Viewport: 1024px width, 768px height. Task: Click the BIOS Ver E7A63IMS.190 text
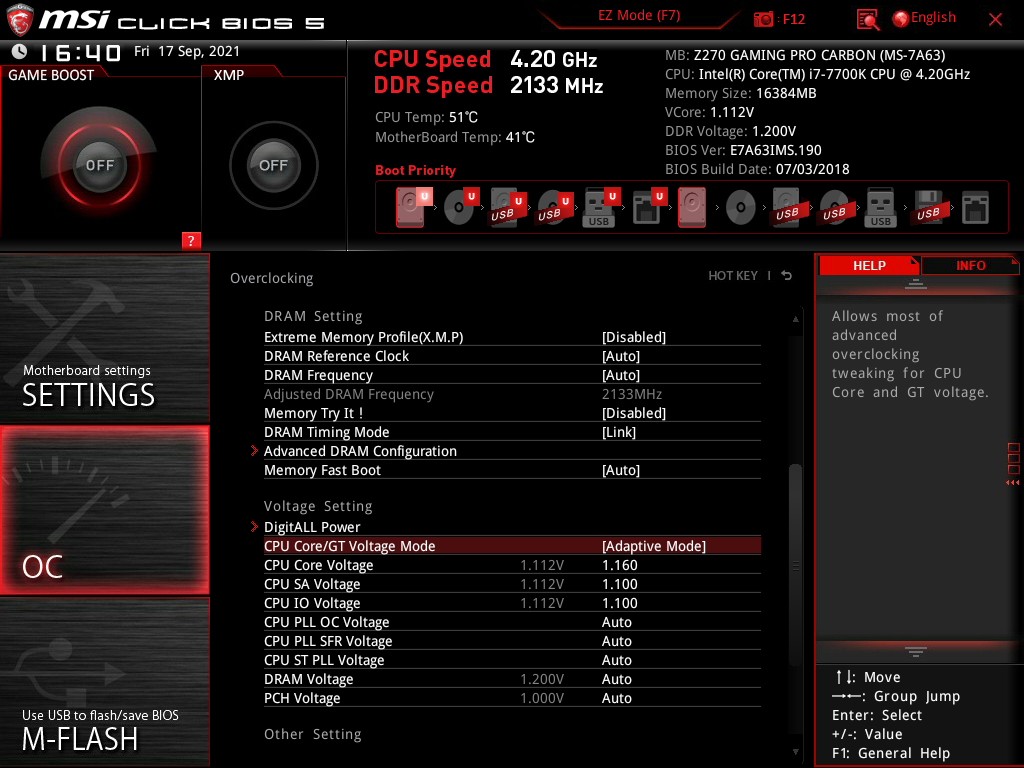point(743,150)
